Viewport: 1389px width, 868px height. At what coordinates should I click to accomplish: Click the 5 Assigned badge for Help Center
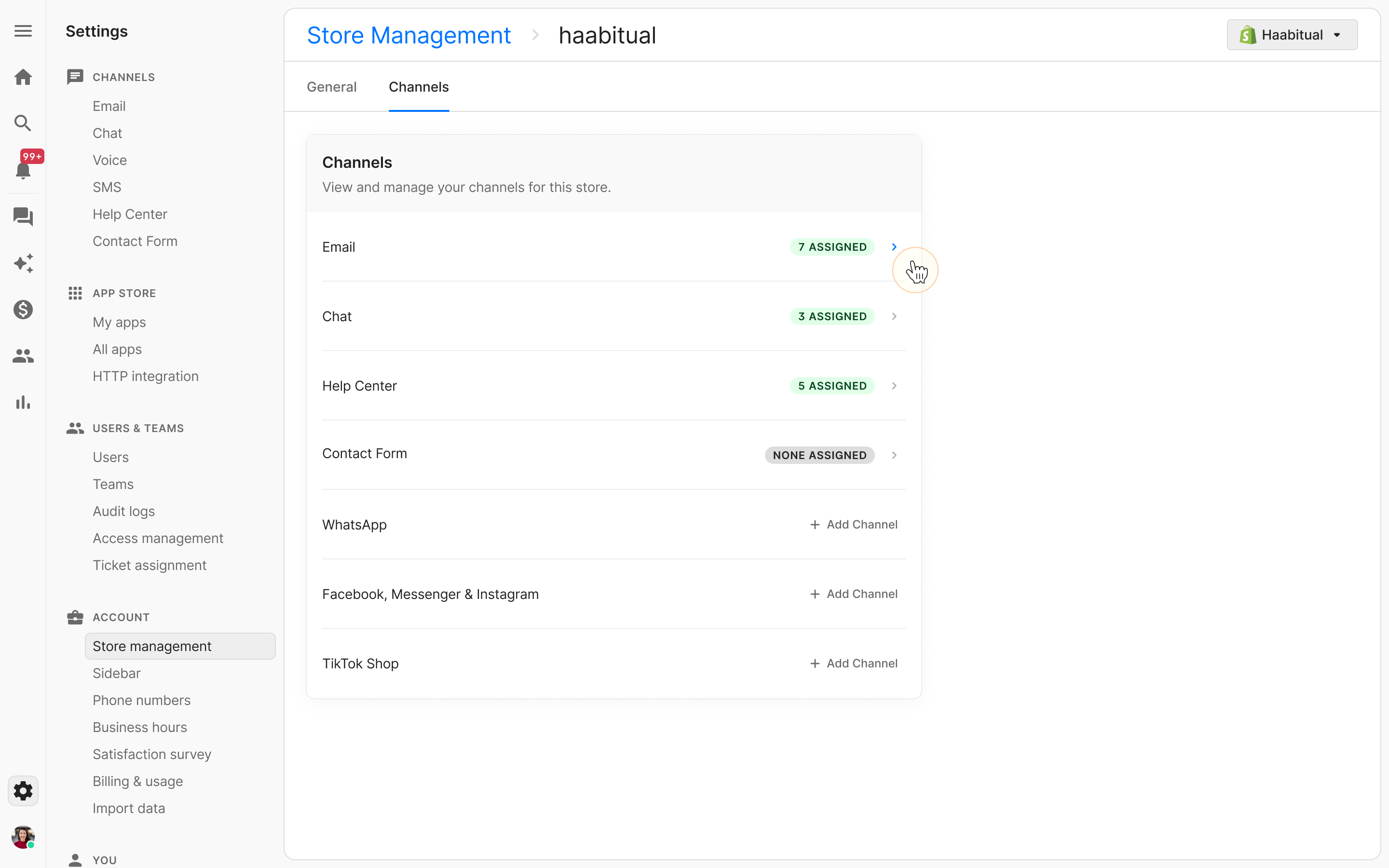coord(832,386)
